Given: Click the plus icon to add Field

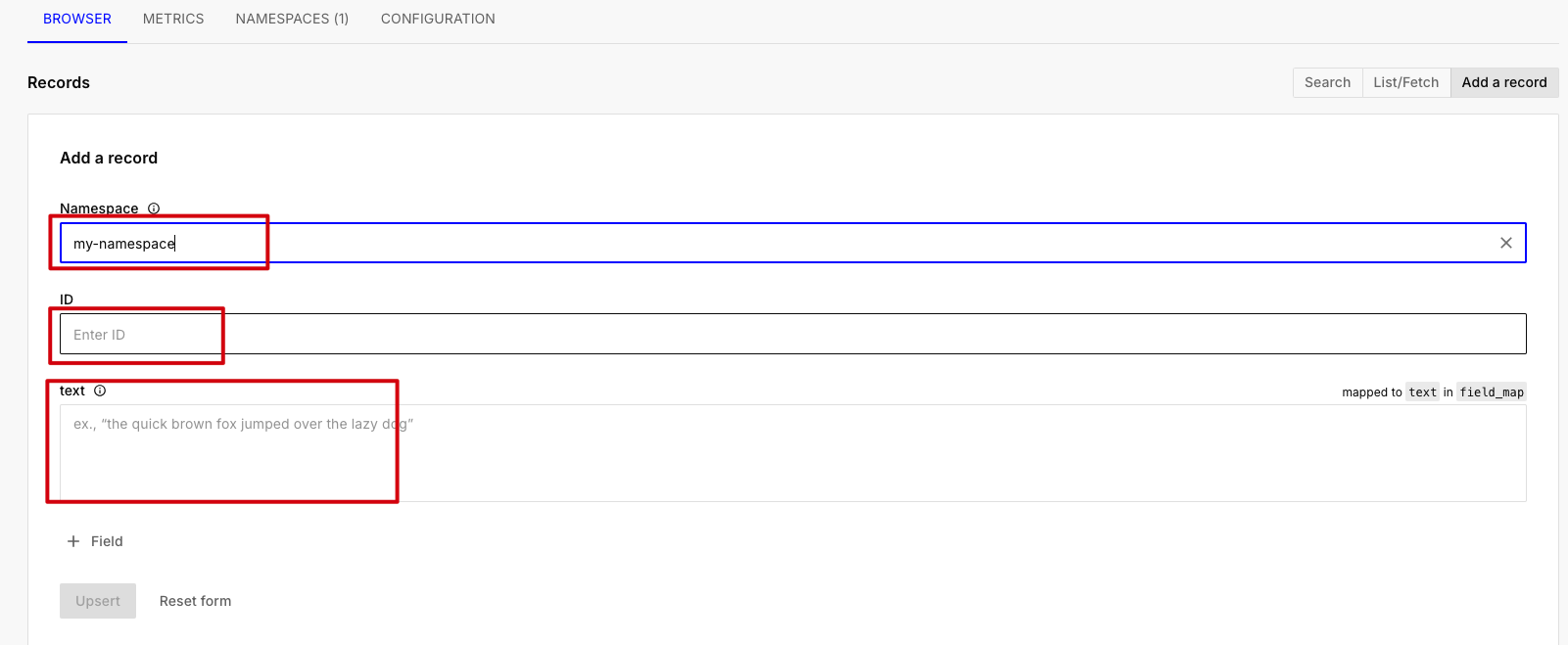Looking at the screenshot, I should (73, 541).
